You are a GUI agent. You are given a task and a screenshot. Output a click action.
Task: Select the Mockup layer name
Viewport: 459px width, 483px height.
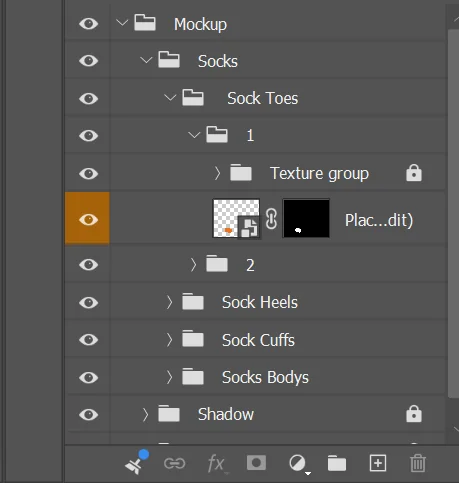200,25
